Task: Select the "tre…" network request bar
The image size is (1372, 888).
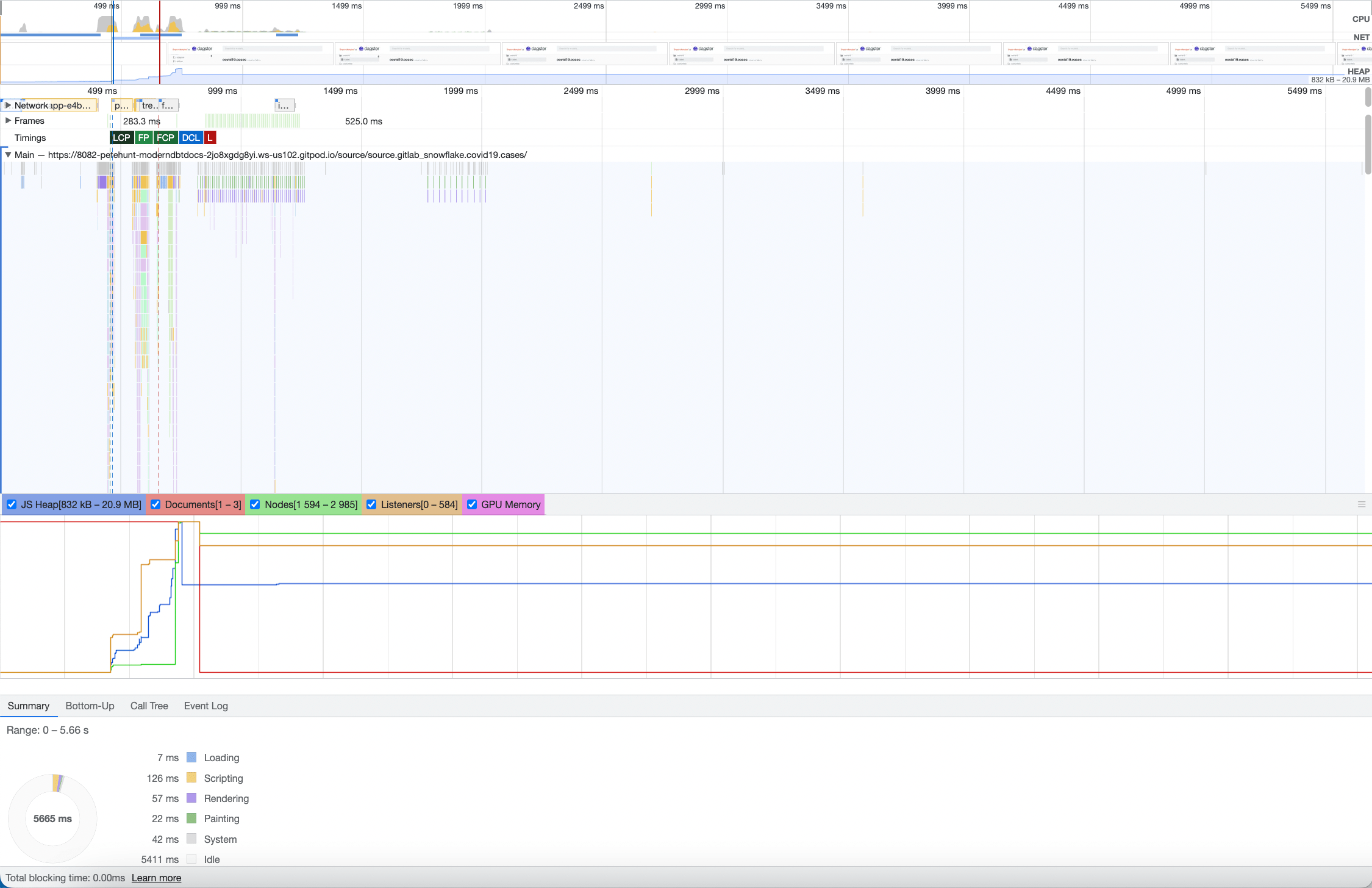Action: [x=148, y=106]
